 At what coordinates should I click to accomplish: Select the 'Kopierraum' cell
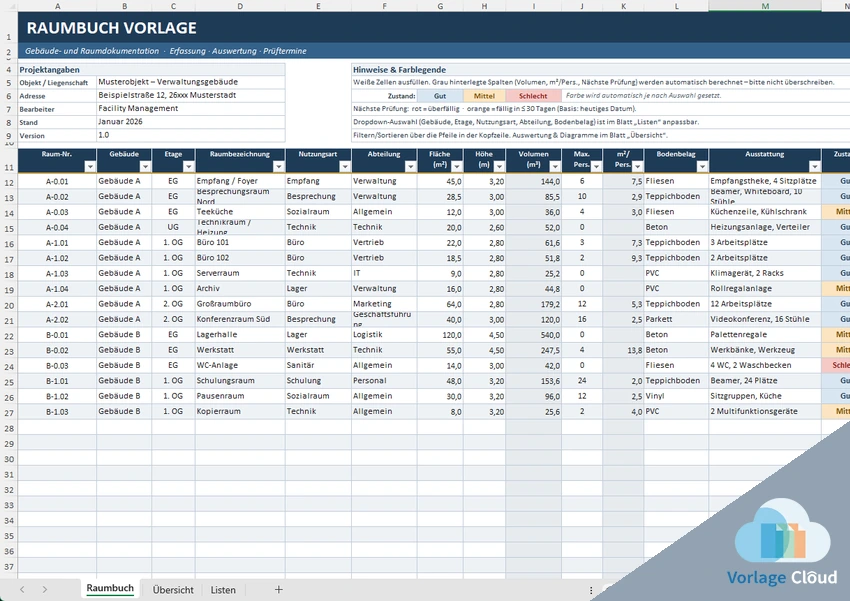click(x=240, y=411)
